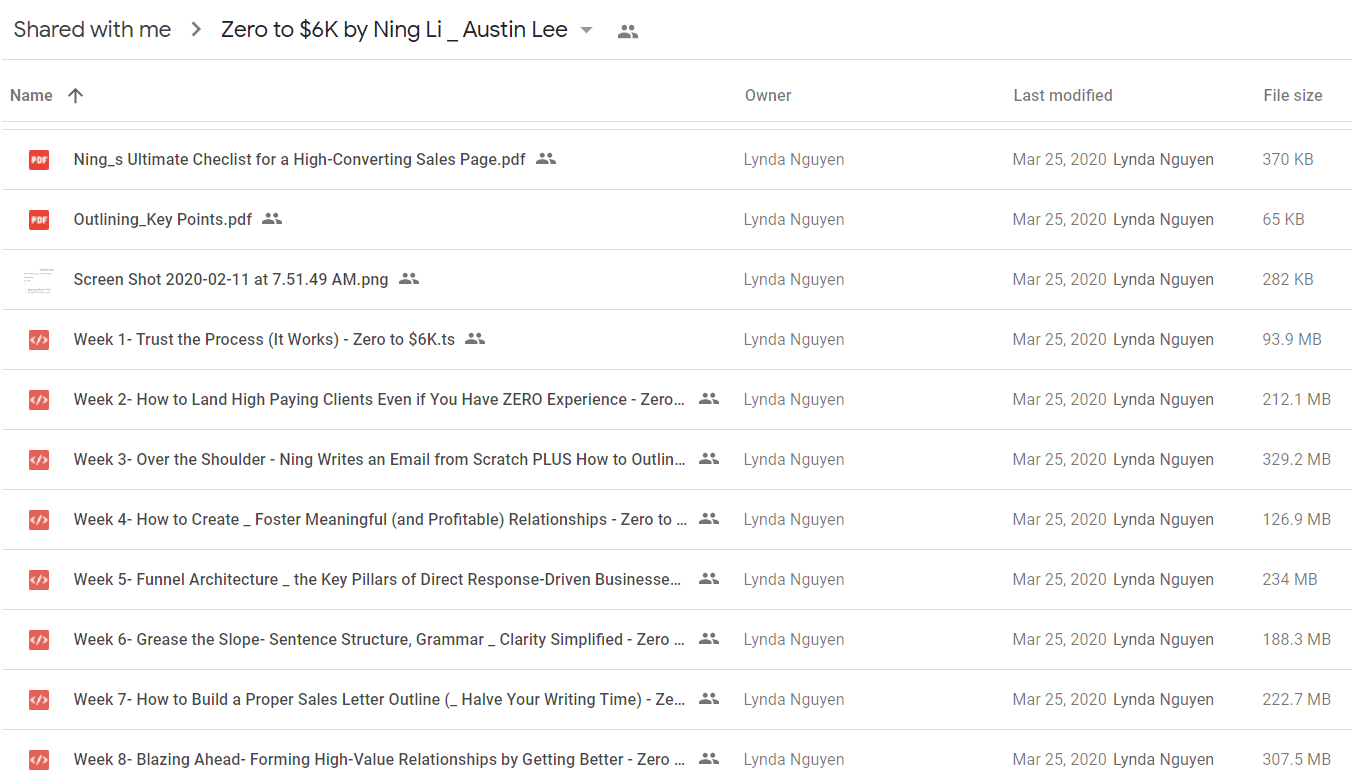Screen dimensions: 1352x782
Task: Sort by the Name column header
Action: pyautogui.click(x=31, y=95)
